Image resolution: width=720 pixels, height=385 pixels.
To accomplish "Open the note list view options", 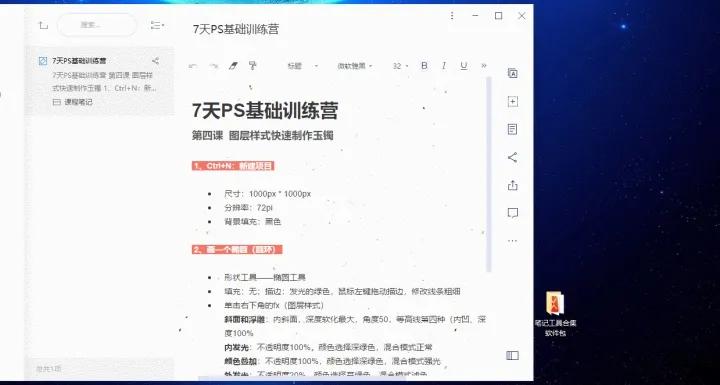I will click(157, 25).
